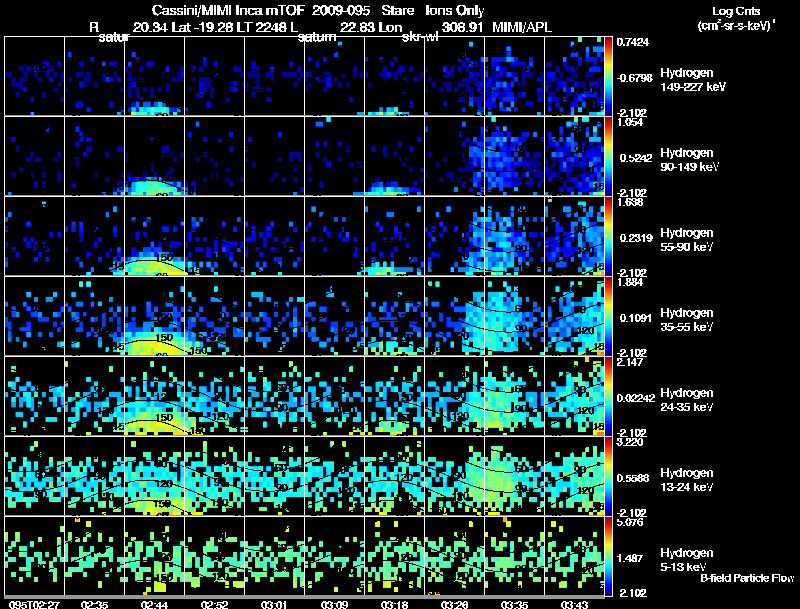Click the '3.220' colorbar value
Image resolution: width=800 pixels, height=609 pixels.
pyautogui.click(x=630, y=442)
